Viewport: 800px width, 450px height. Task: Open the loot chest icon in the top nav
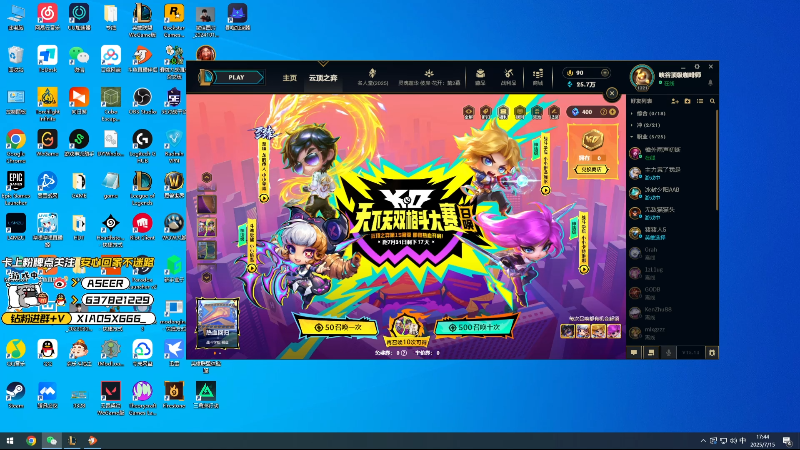(x=480, y=77)
